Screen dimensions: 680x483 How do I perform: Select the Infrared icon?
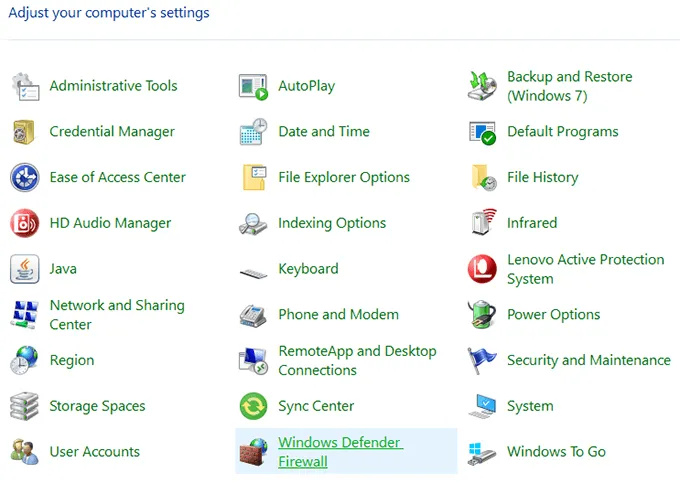pyautogui.click(x=483, y=223)
